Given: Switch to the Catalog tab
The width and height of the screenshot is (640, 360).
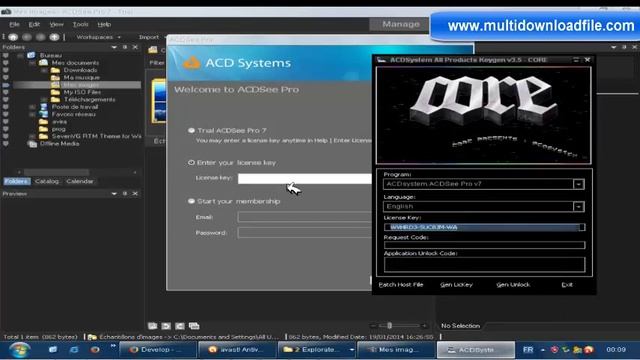Looking at the screenshot, I should tap(47, 181).
